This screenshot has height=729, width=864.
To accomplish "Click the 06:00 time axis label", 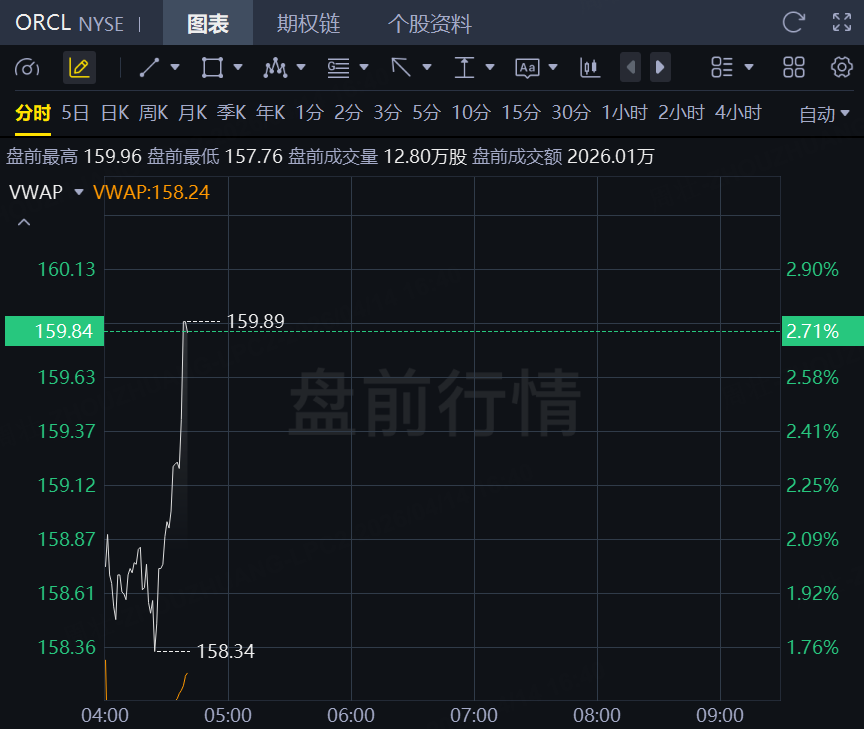I will (x=351, y=715).
